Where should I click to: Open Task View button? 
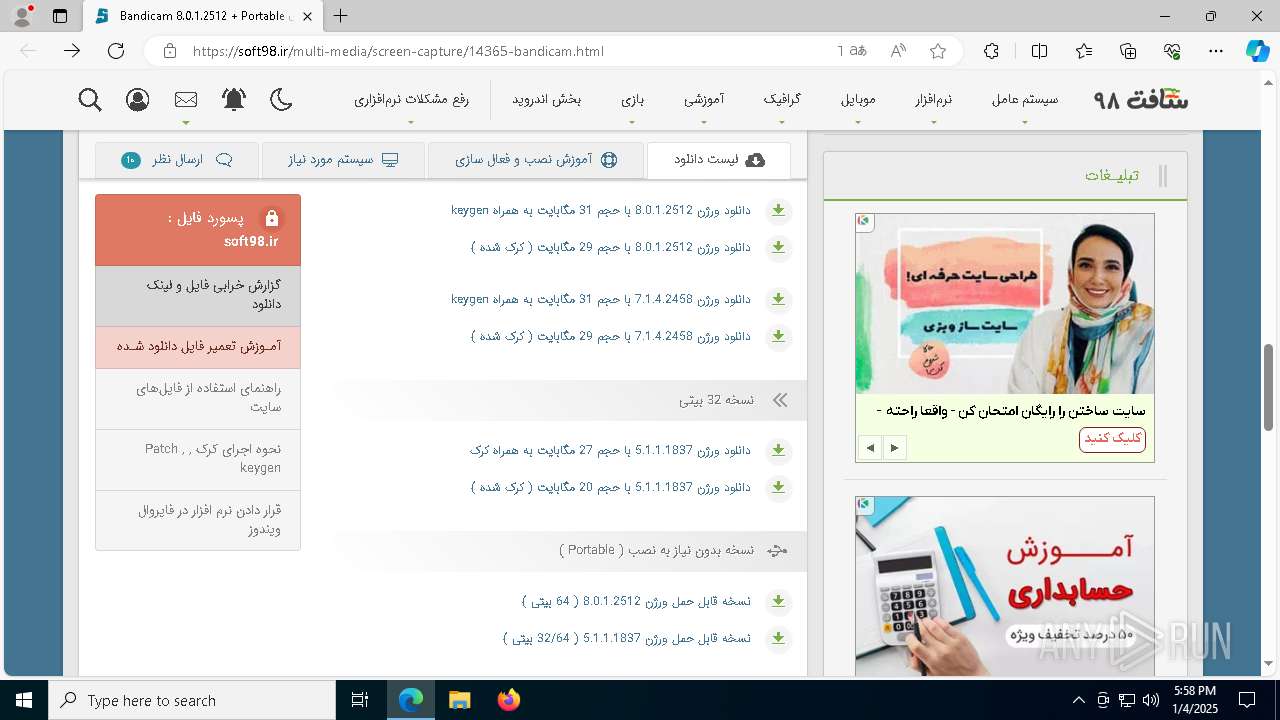[x=360, y=700]
